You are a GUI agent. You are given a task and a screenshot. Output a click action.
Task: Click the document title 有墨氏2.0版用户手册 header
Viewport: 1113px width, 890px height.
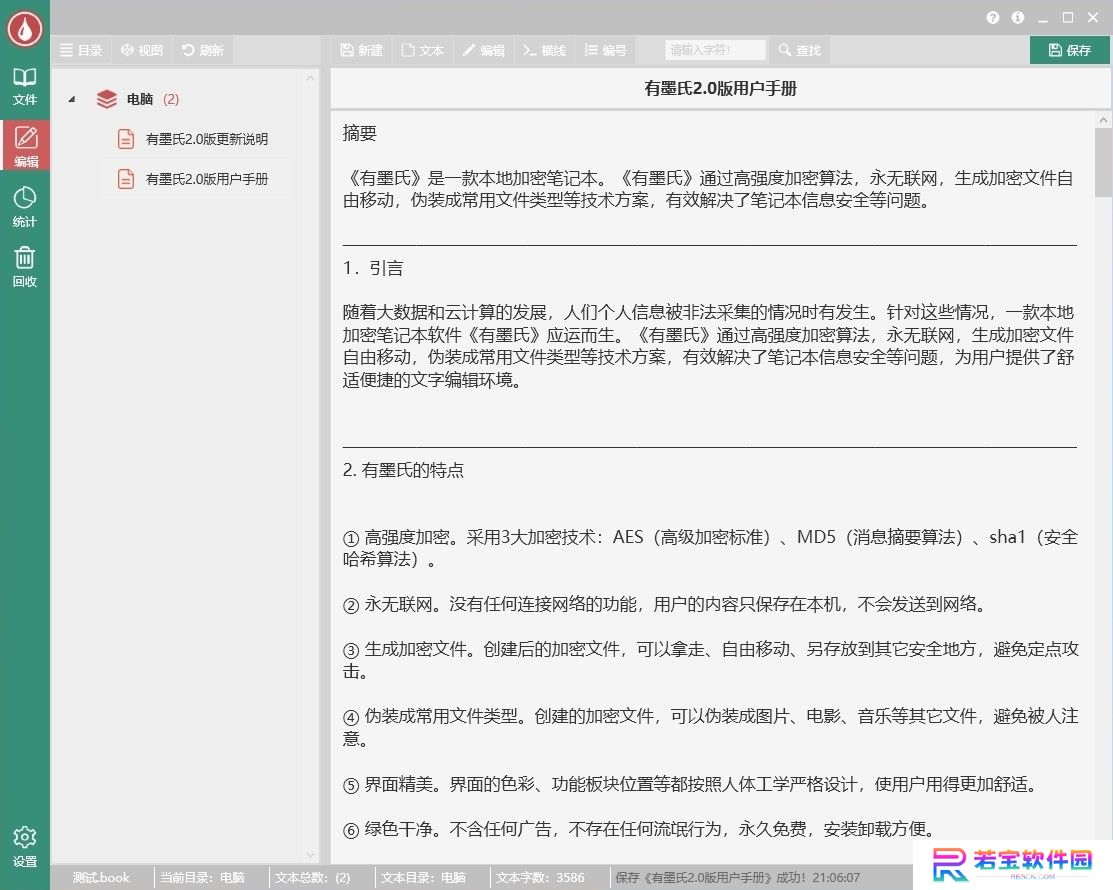tap(720, 89)
